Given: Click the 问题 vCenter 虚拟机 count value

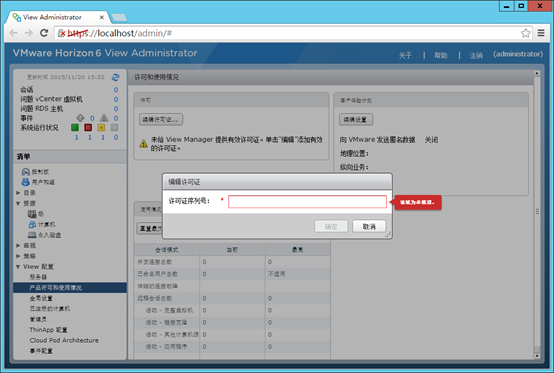Looking at the screenshot, I should [116, 99].
